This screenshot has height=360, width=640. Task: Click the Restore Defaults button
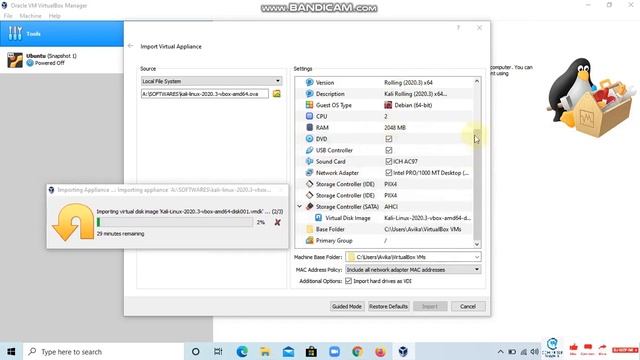point(388,306)
